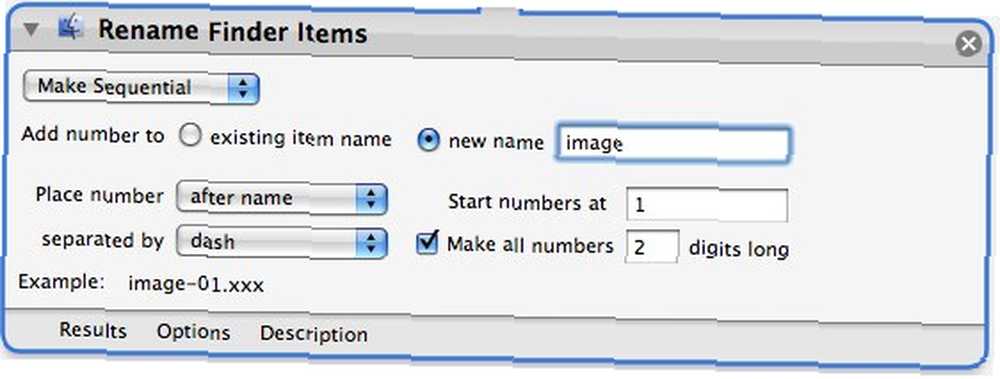Open the separated by dash dropdown

click(281, 243)
